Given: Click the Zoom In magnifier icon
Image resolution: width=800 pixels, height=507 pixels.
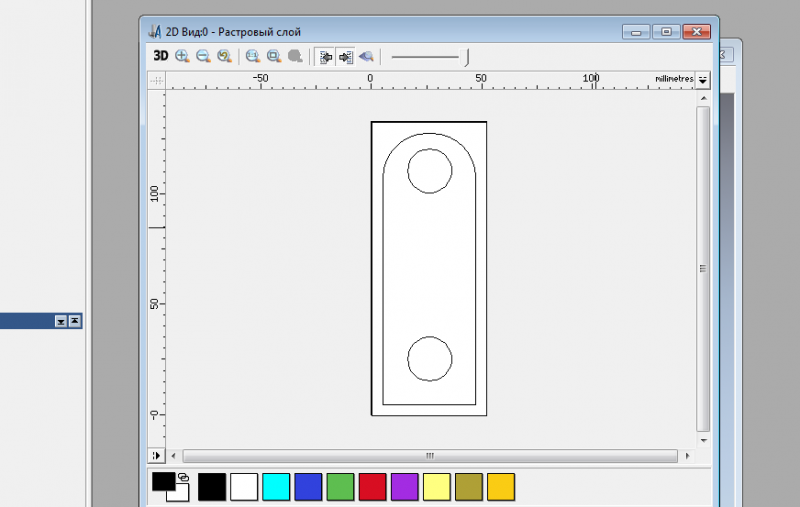Looking at the screenshot, I should coord(182,56).
